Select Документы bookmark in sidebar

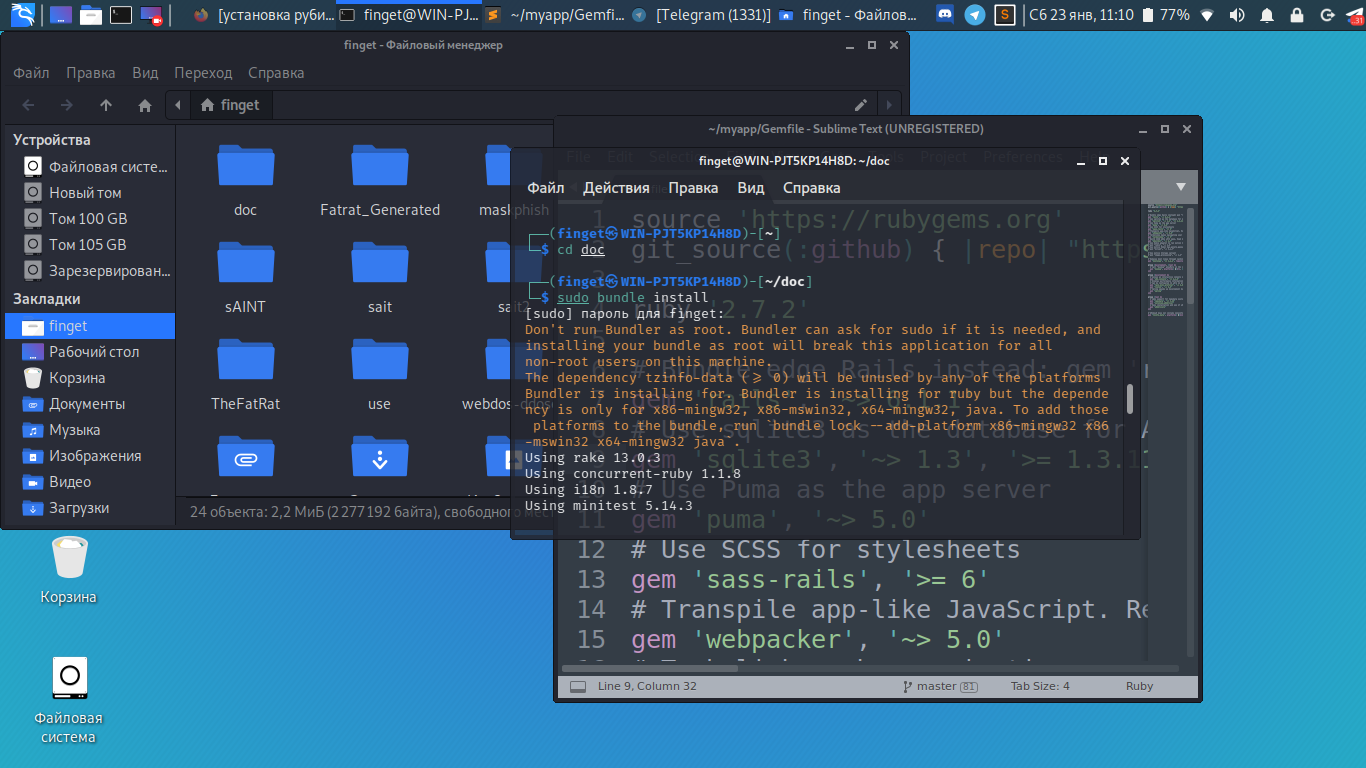coord(88,404)
